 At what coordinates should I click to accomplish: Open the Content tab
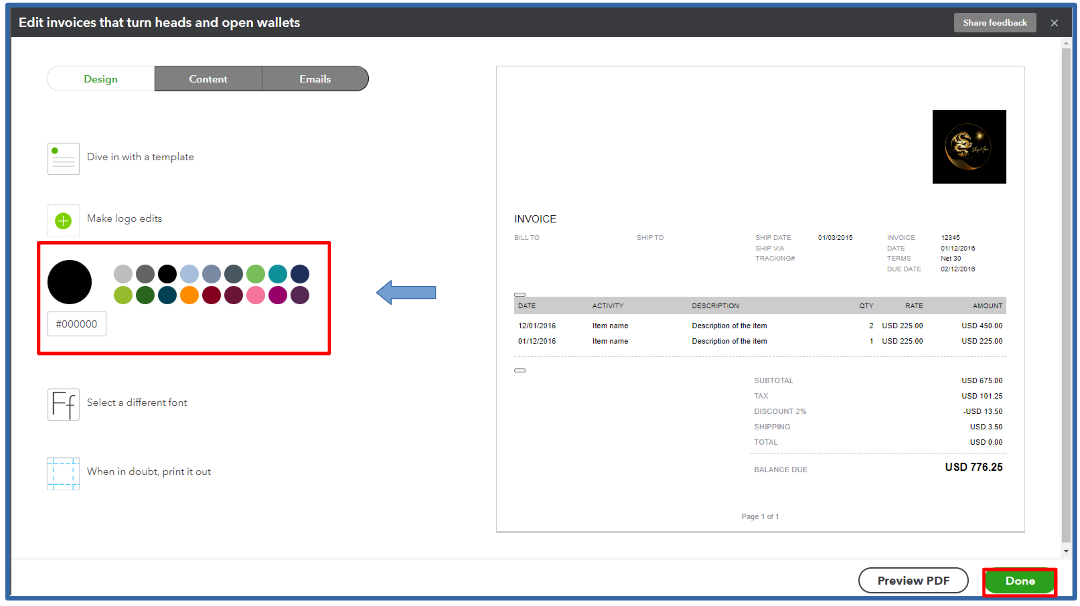click(208, 79)
